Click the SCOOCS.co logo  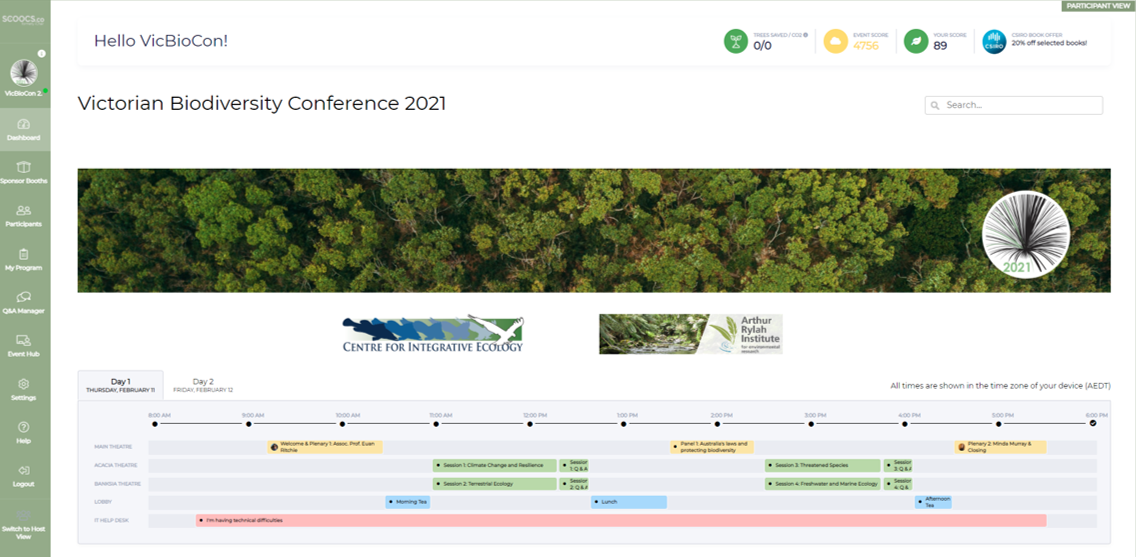(x=24, y=20)
